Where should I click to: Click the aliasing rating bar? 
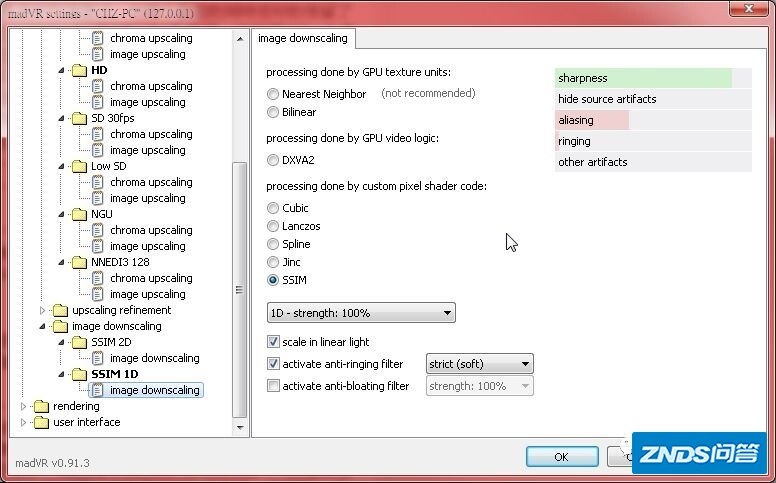(653, 120)
